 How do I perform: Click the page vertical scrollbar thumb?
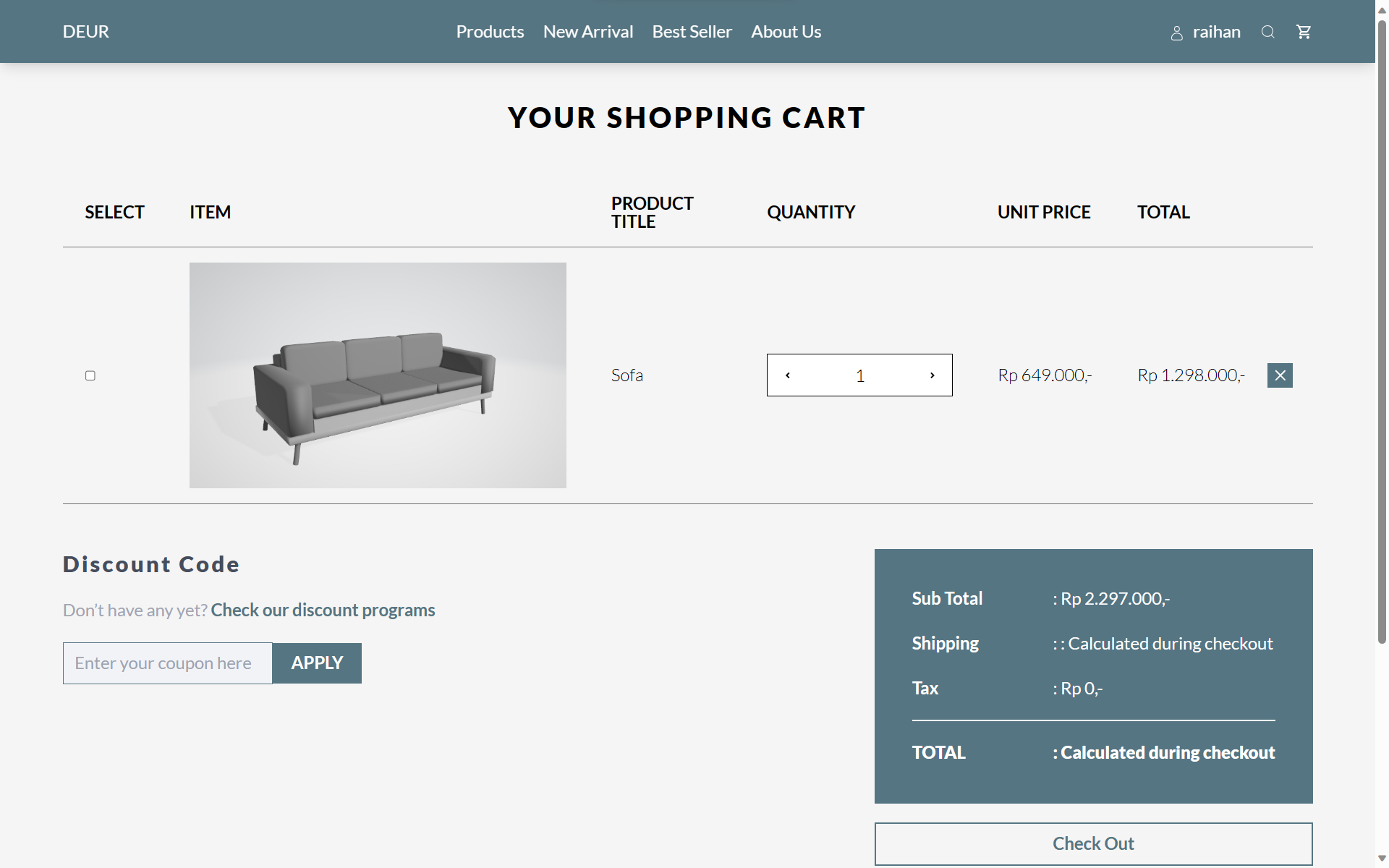click(1382, 333)
